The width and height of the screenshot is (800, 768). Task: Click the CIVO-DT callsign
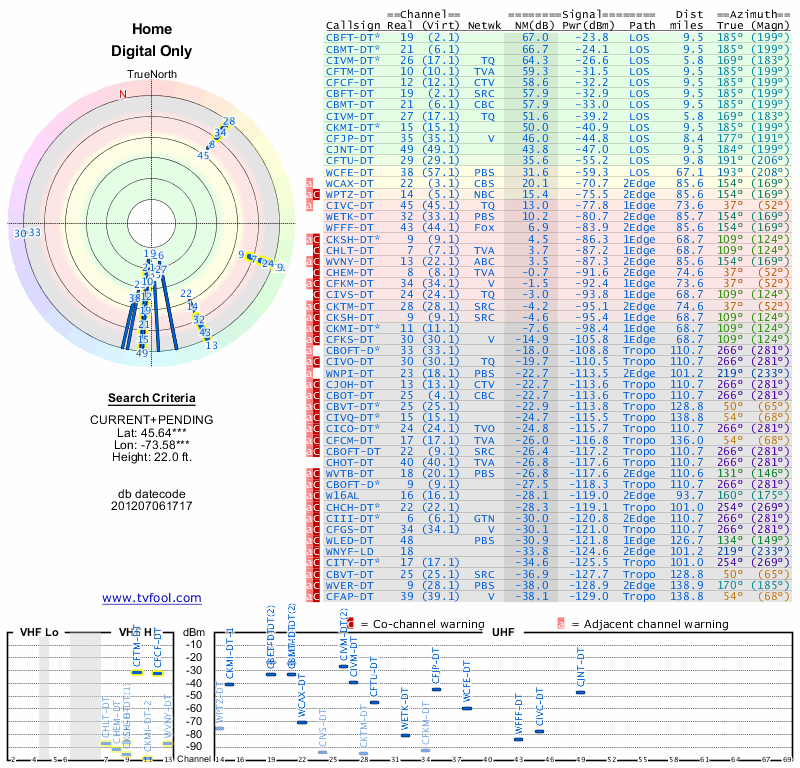349,362
